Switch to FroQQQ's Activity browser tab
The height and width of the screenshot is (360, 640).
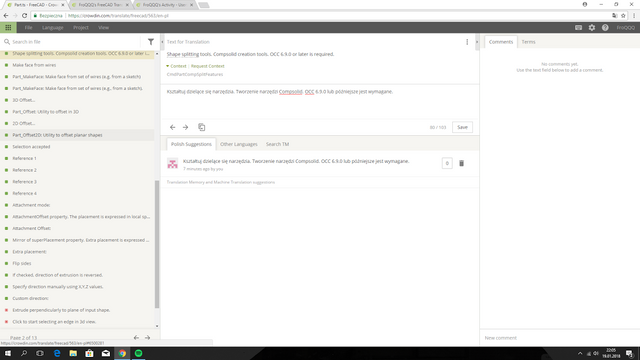164,5
